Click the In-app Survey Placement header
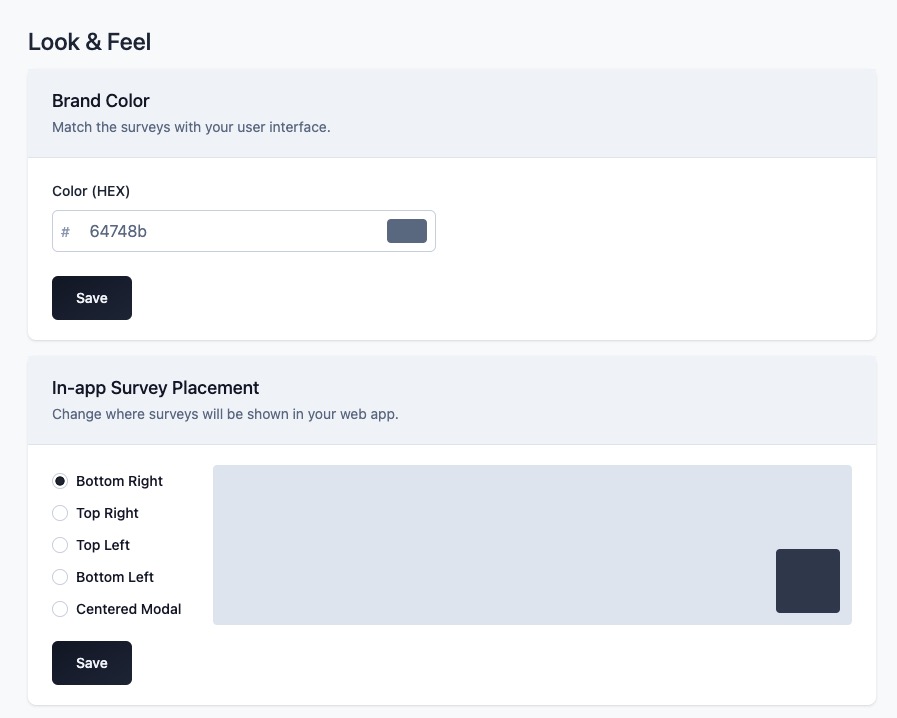 (x=155, y=388)
